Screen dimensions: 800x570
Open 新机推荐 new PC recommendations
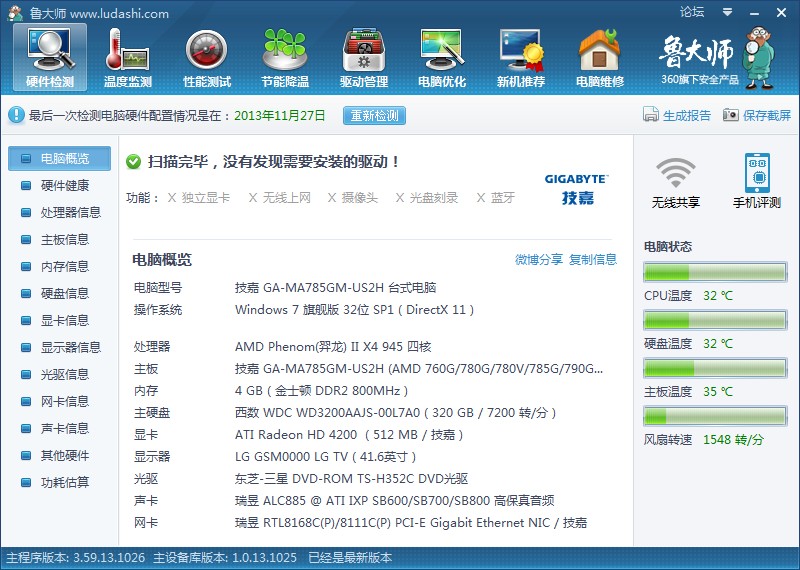pos(521,58)
